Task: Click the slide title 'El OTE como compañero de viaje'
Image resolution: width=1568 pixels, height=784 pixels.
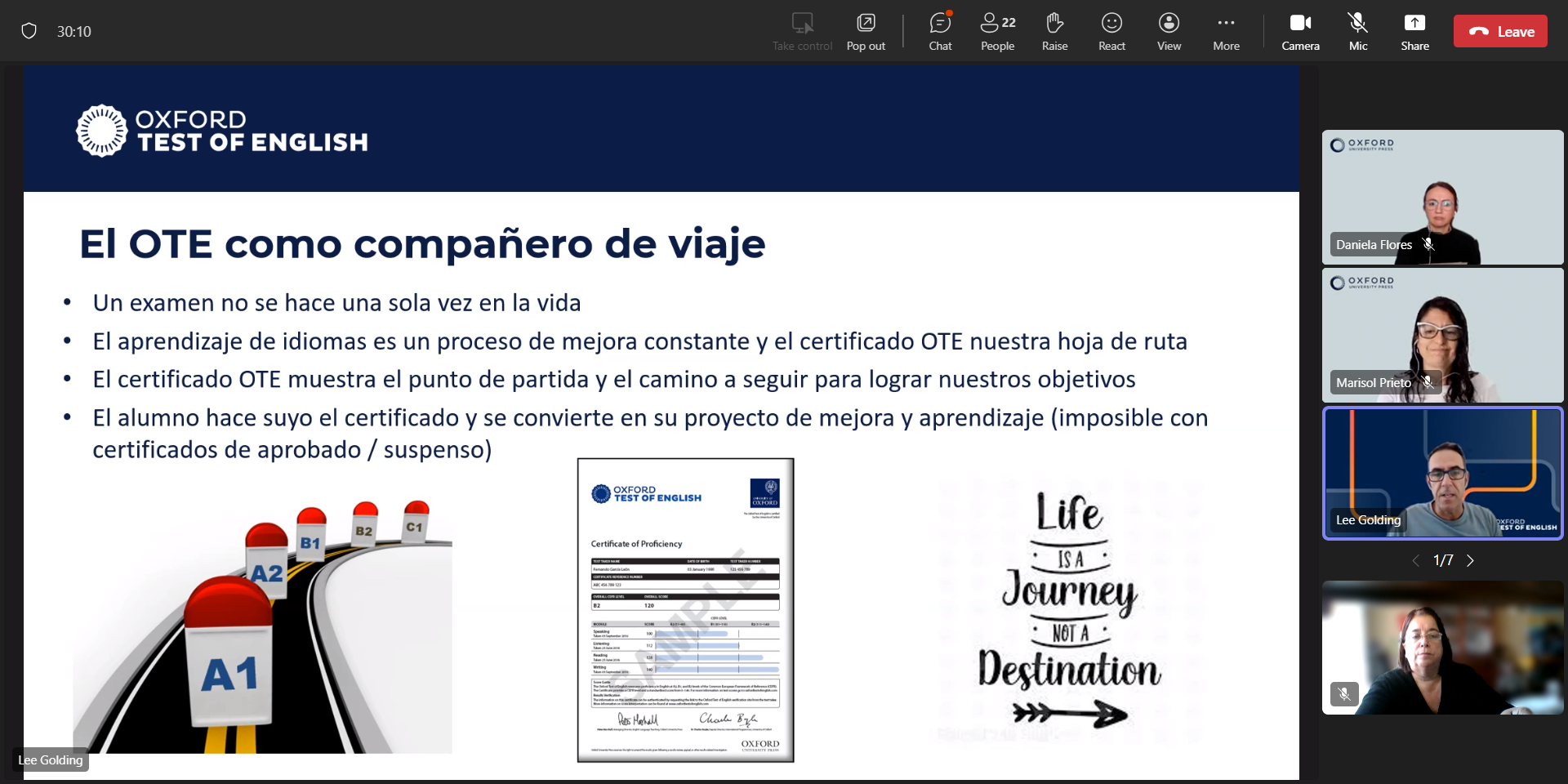Action: (x=422, y=243)
